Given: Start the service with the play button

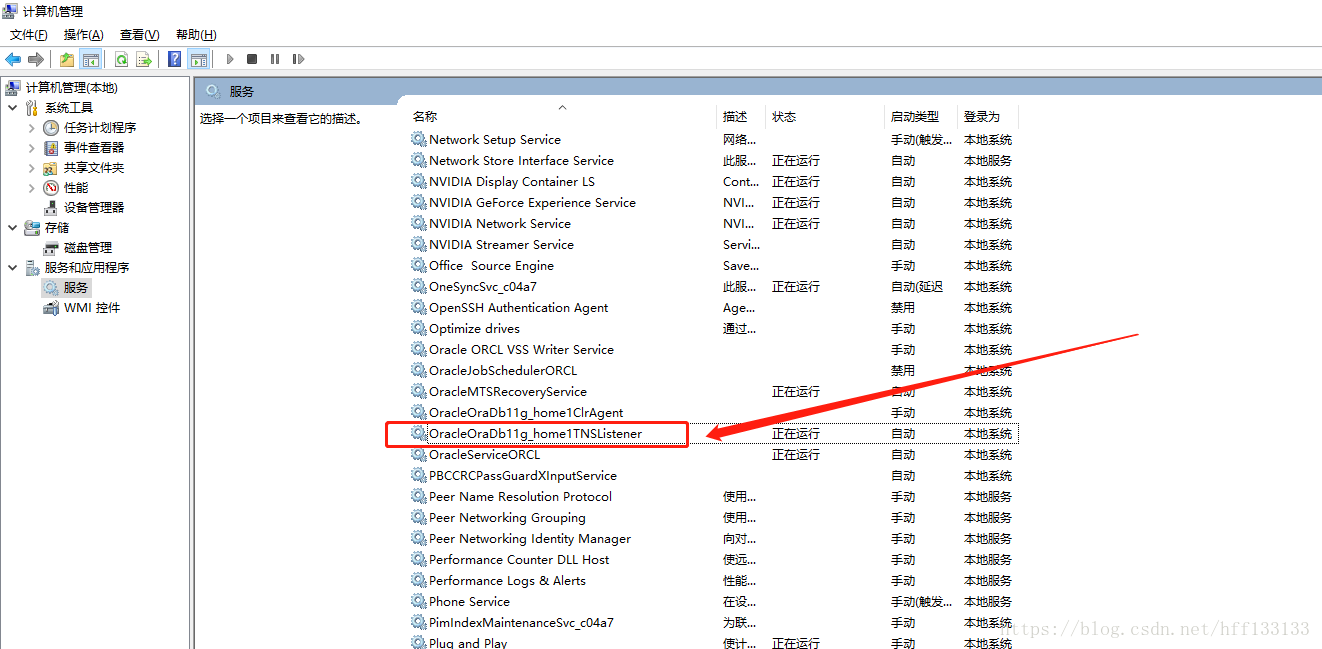Looking at the screenshot, I should coord(230,59).
